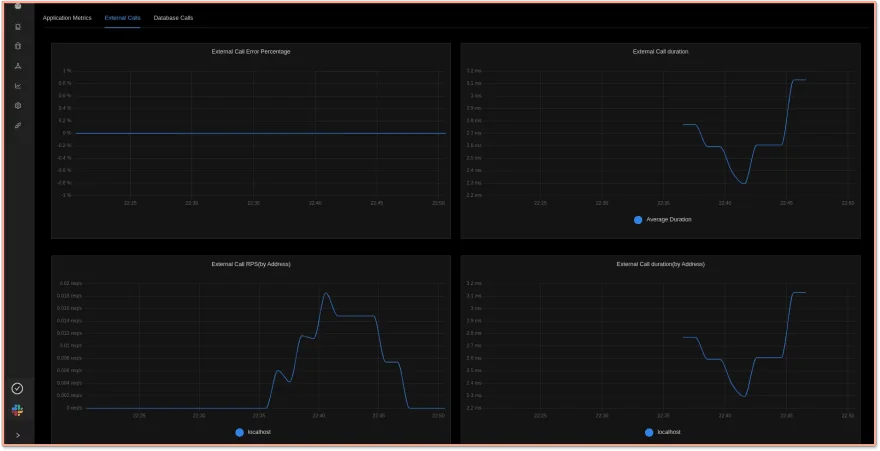Click the "External Call Error Percentage" title

pos(251,52)
